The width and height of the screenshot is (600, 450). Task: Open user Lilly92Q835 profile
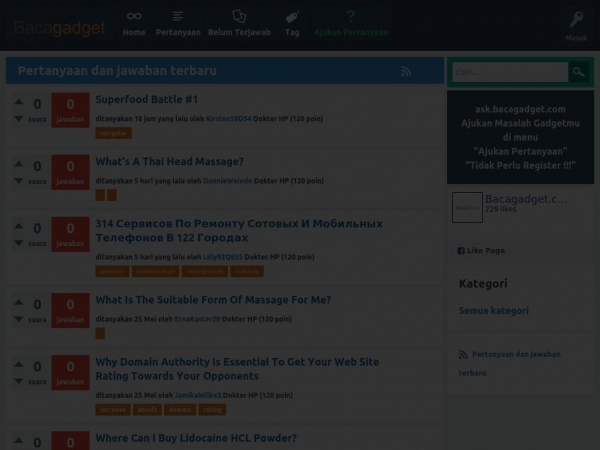pyautogui.click(x=223, y=257)
